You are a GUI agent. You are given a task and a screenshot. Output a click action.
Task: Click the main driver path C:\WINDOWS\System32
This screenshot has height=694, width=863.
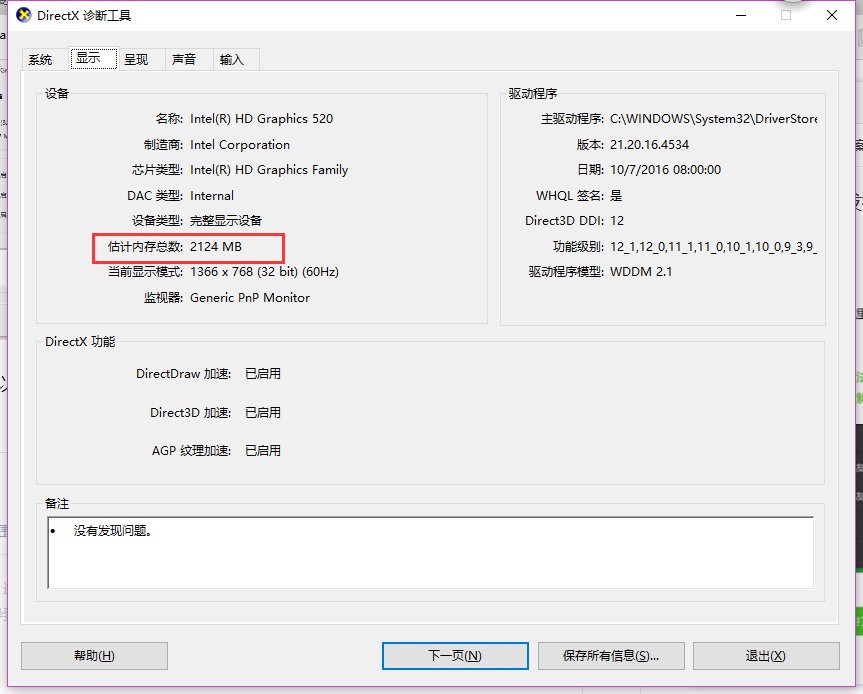(713, 119)
